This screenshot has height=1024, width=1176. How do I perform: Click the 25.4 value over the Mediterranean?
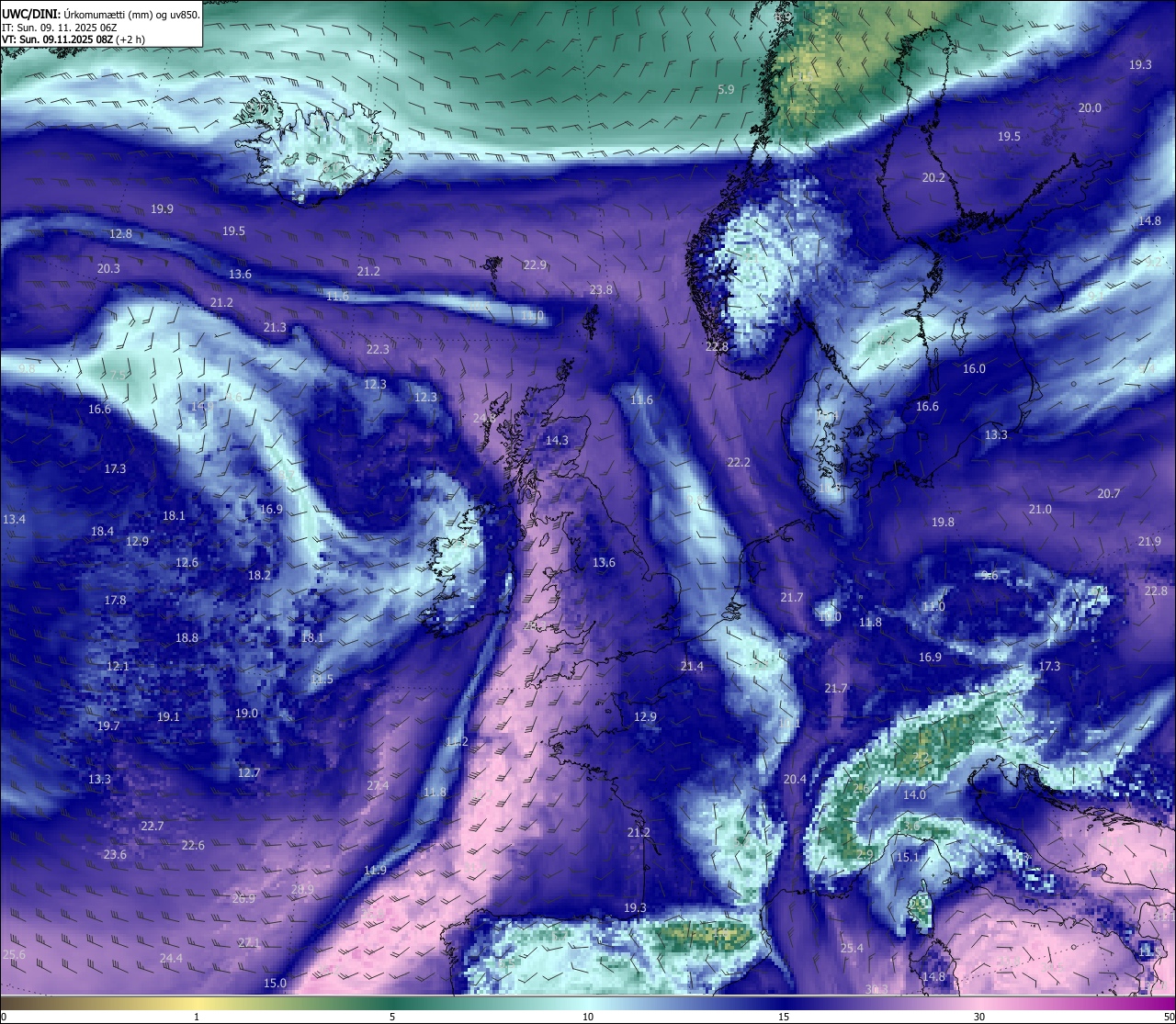[852, 948]
